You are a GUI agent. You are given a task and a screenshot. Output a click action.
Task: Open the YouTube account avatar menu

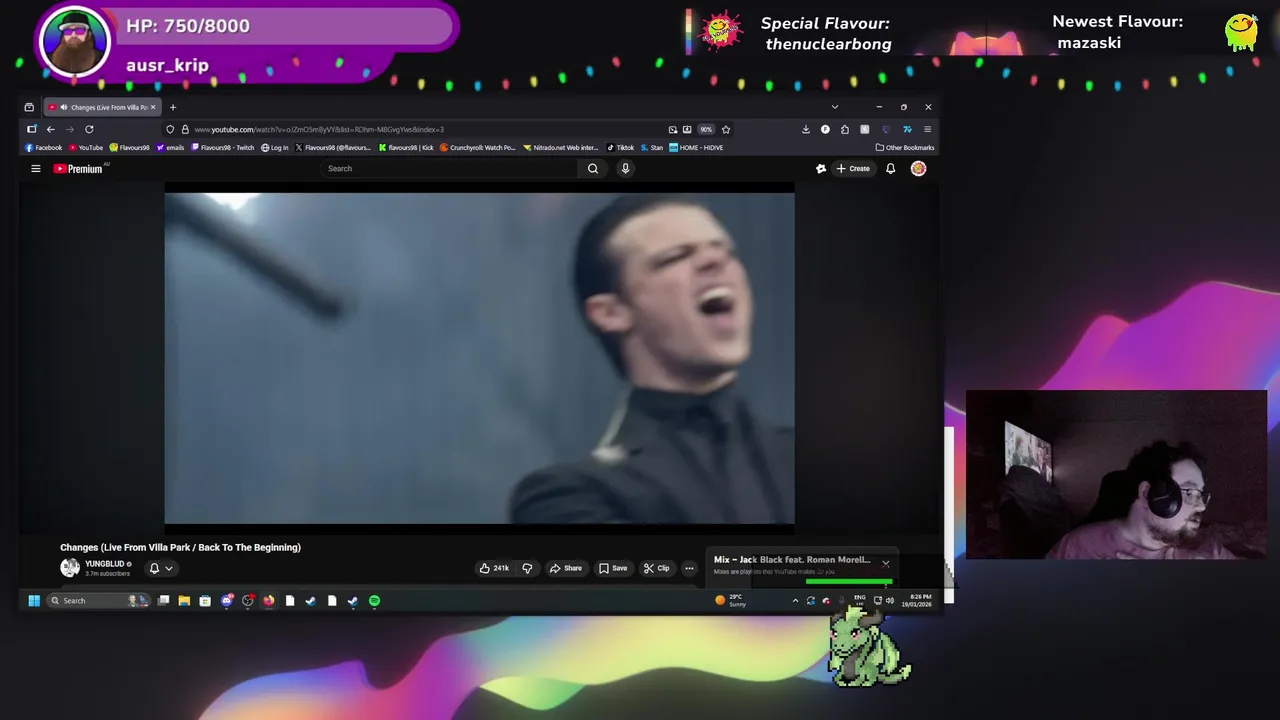pos(918,169)
